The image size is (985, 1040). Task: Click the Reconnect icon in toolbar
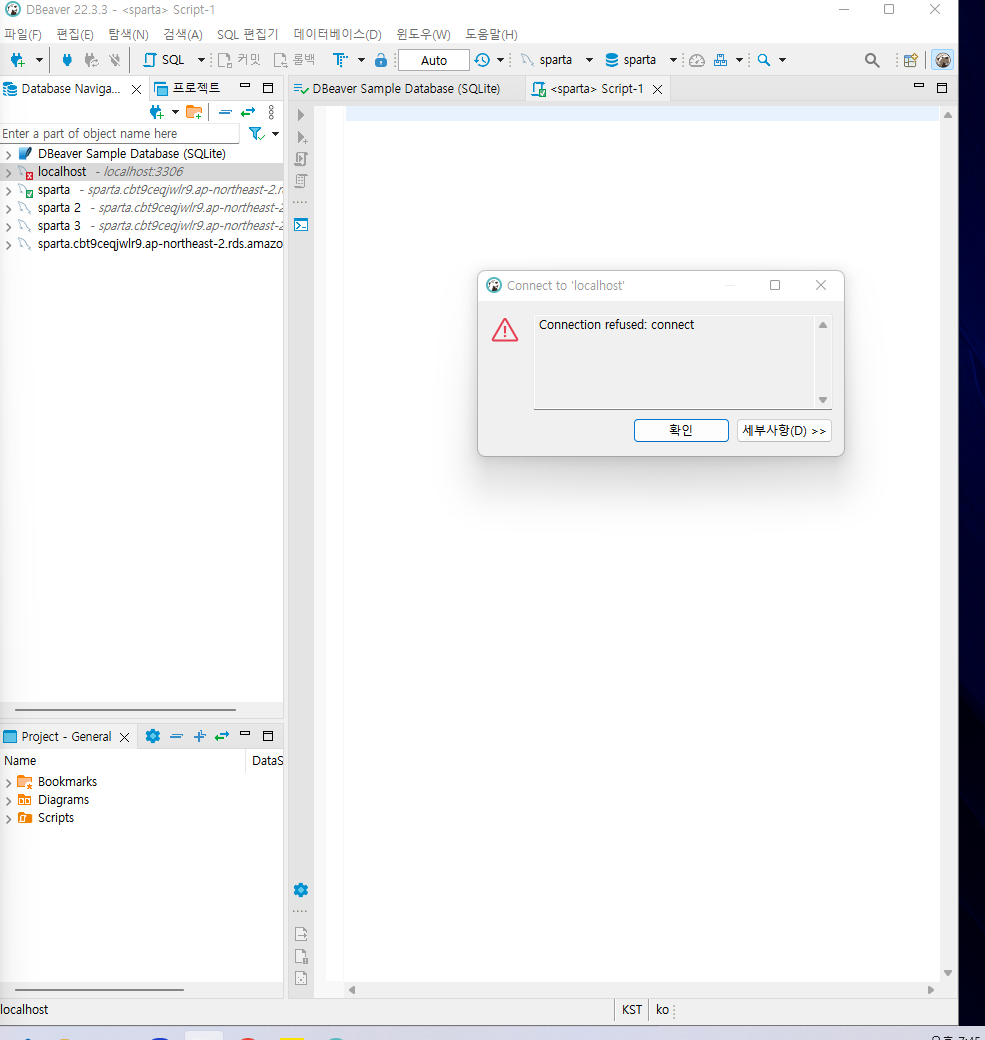pyautogui.click(x=92, y=60)
